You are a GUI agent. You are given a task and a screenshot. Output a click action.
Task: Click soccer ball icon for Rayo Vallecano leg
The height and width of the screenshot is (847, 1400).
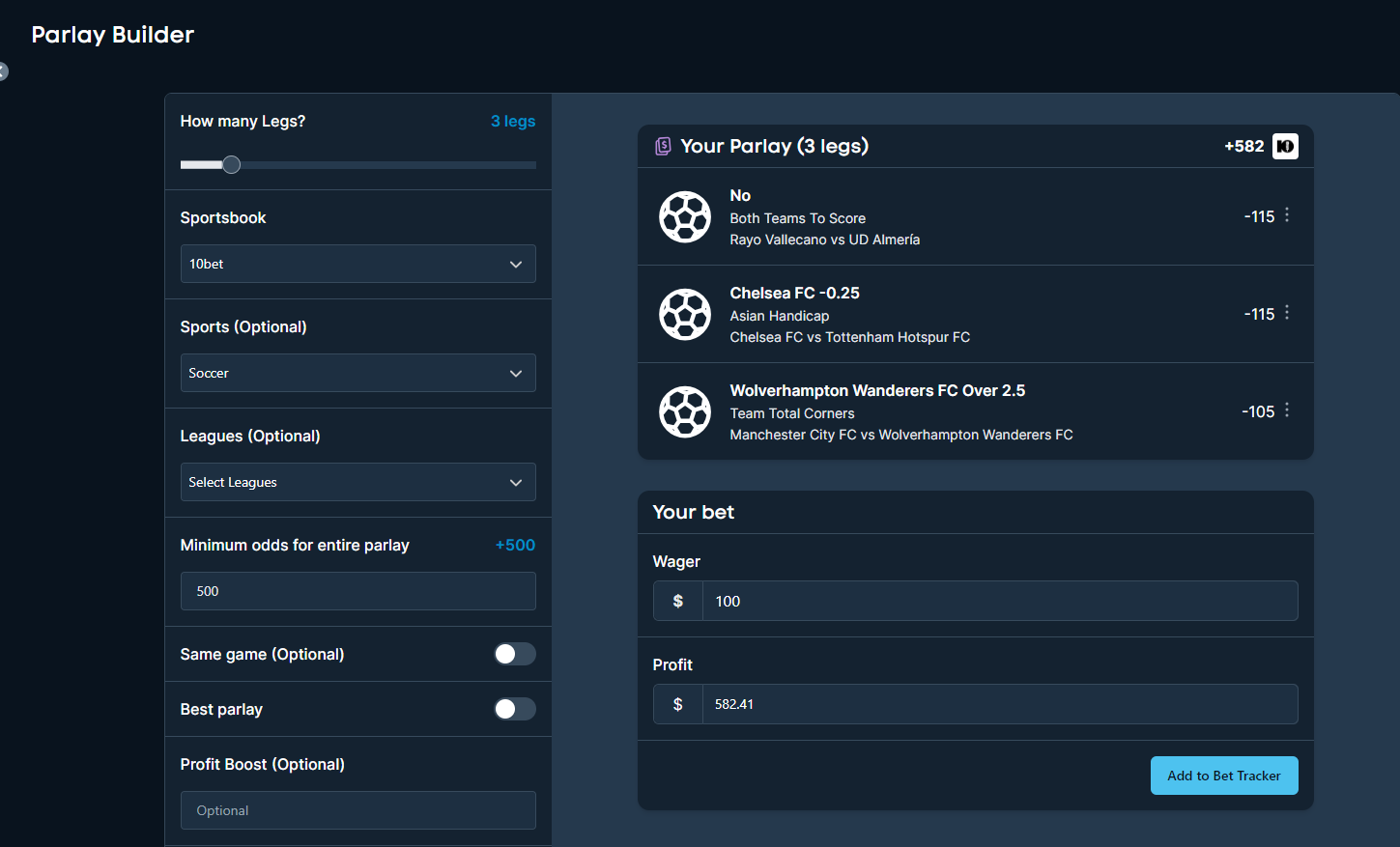tap(685, 216)
